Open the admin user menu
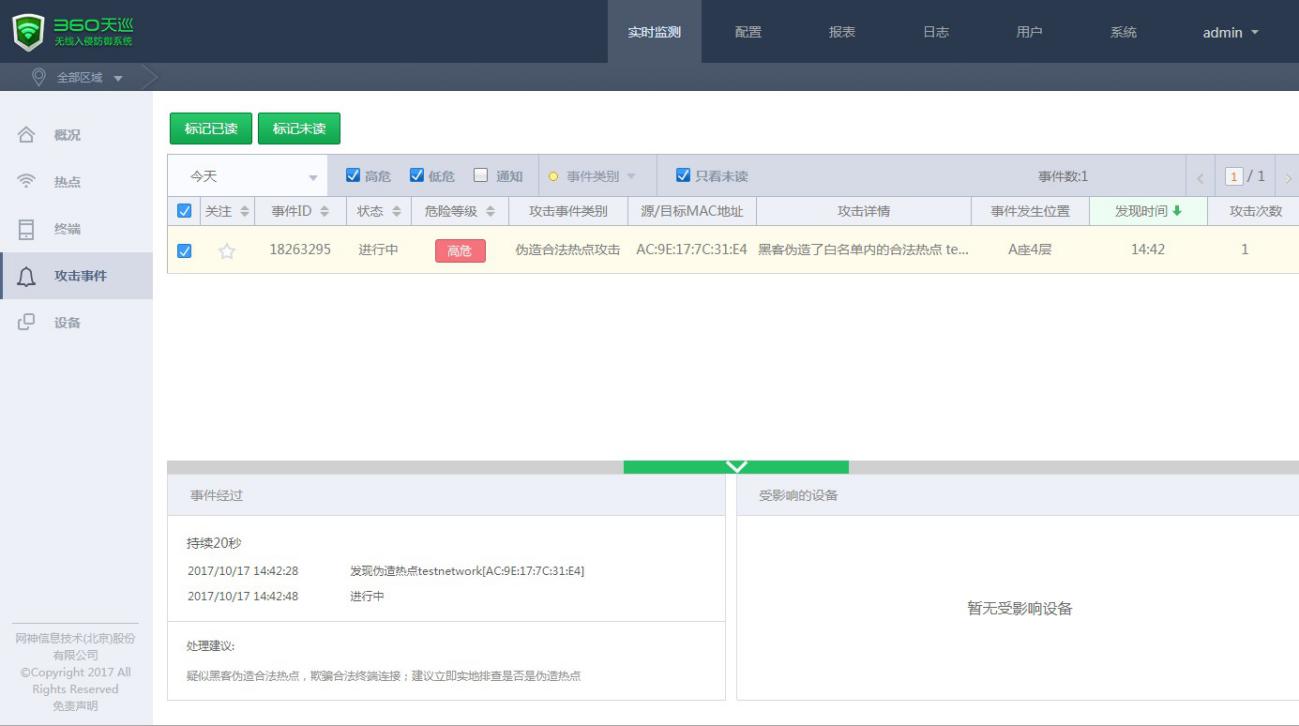Screen dimensions: 1299x726 pos(1231,32)
